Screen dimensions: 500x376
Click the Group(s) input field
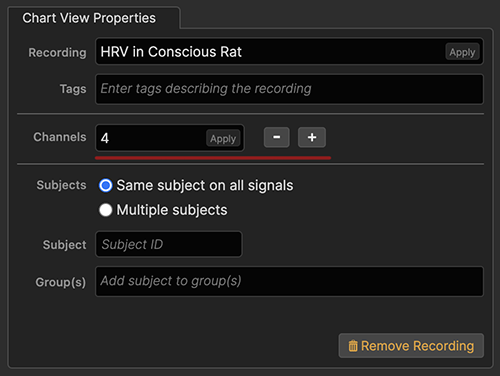289,281
